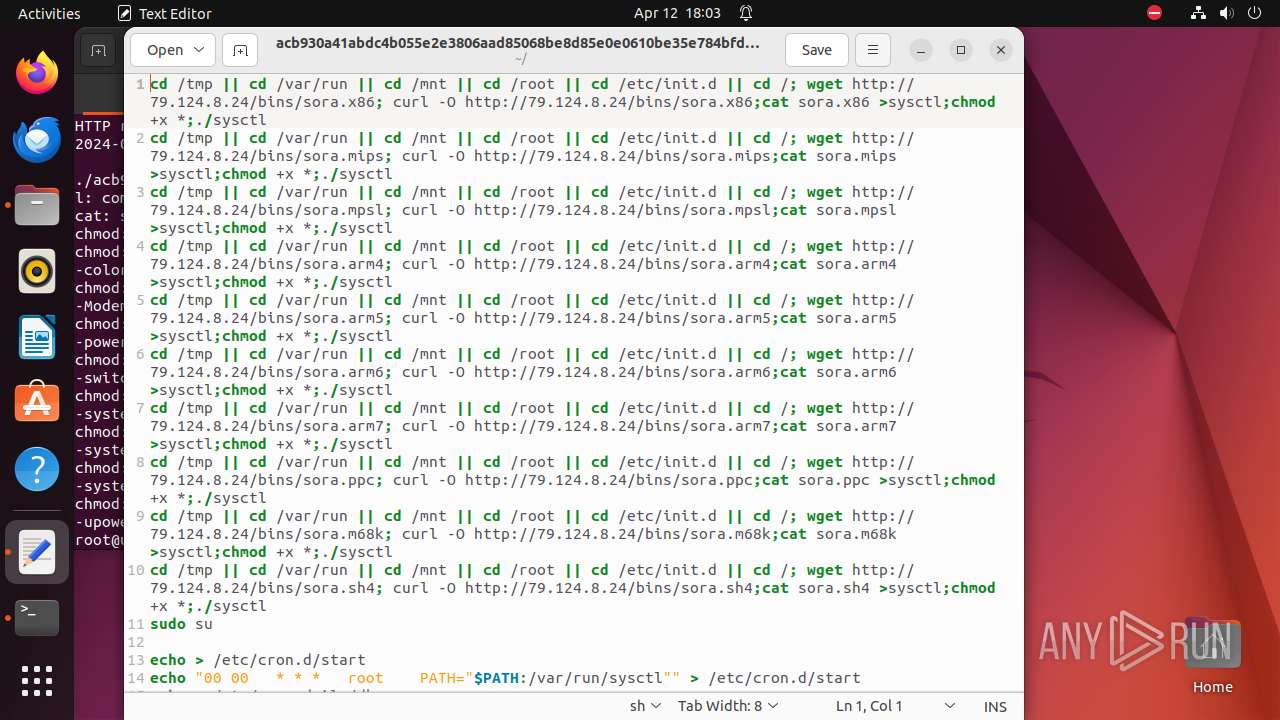
Task: Launch Rhythmbox music player
Action: pos(37,271)
